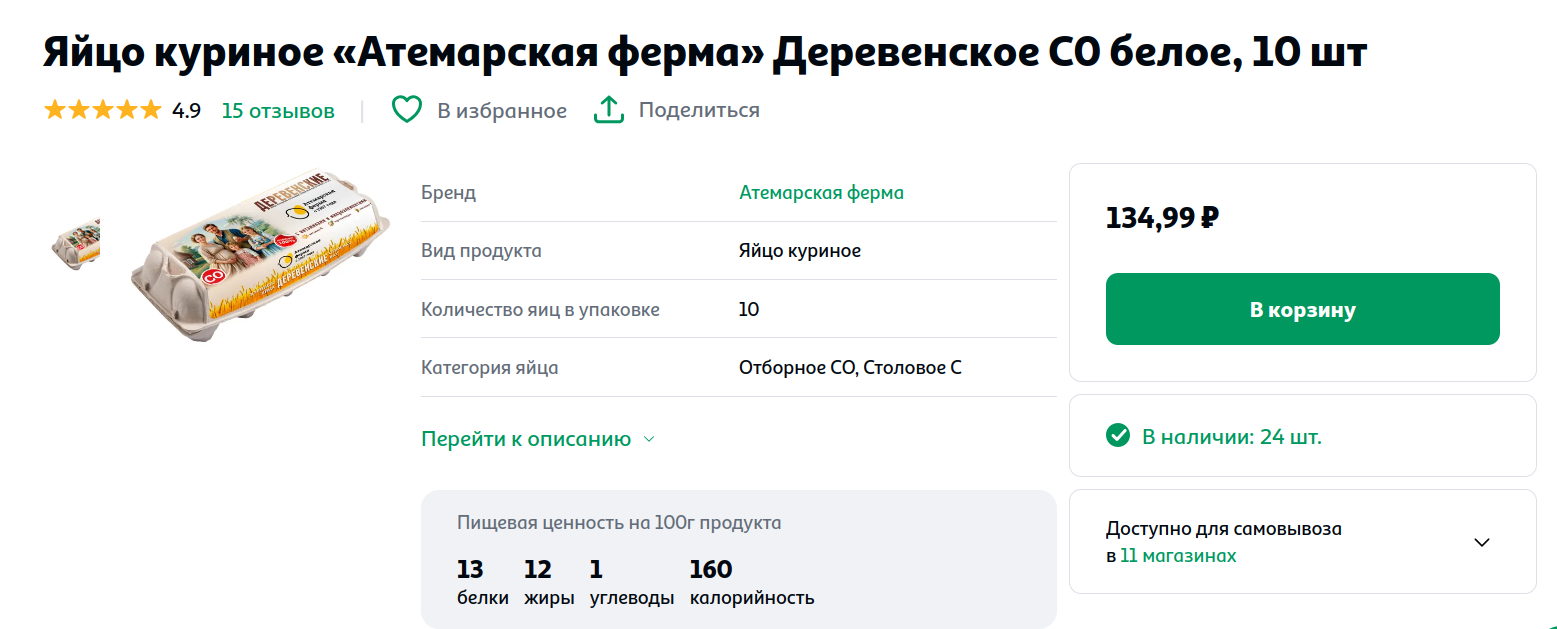Click В наличии: 24 шт. text
This screenshot has width=1557, height=629.
[x=1232, y=436]
